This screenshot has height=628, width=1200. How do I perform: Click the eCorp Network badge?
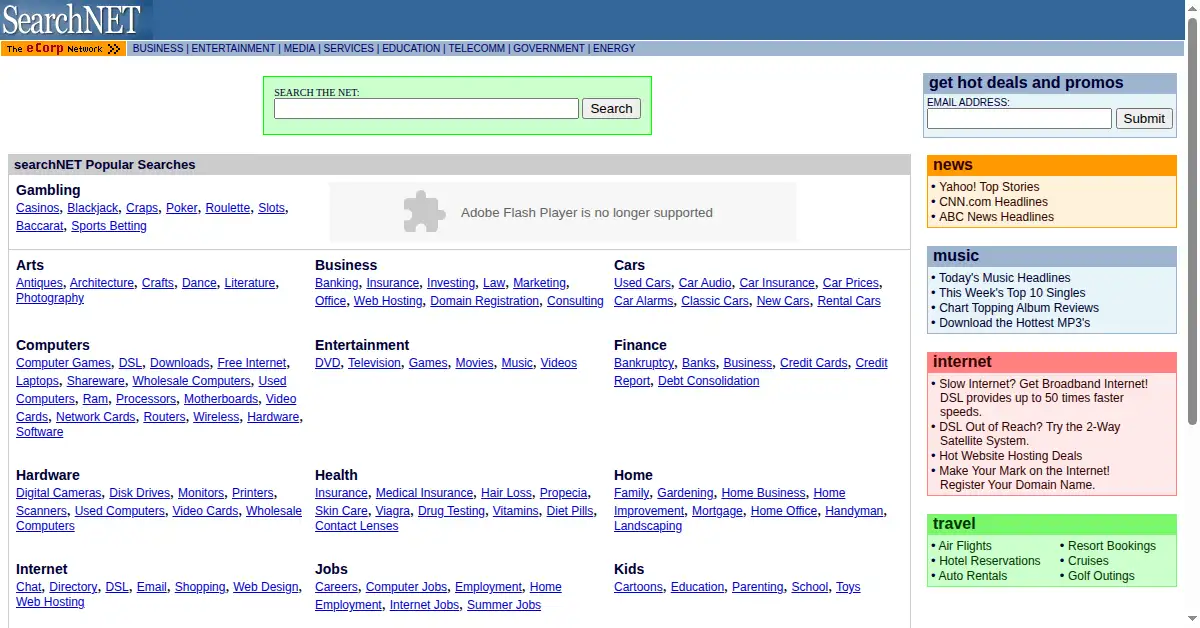[63, 48]
